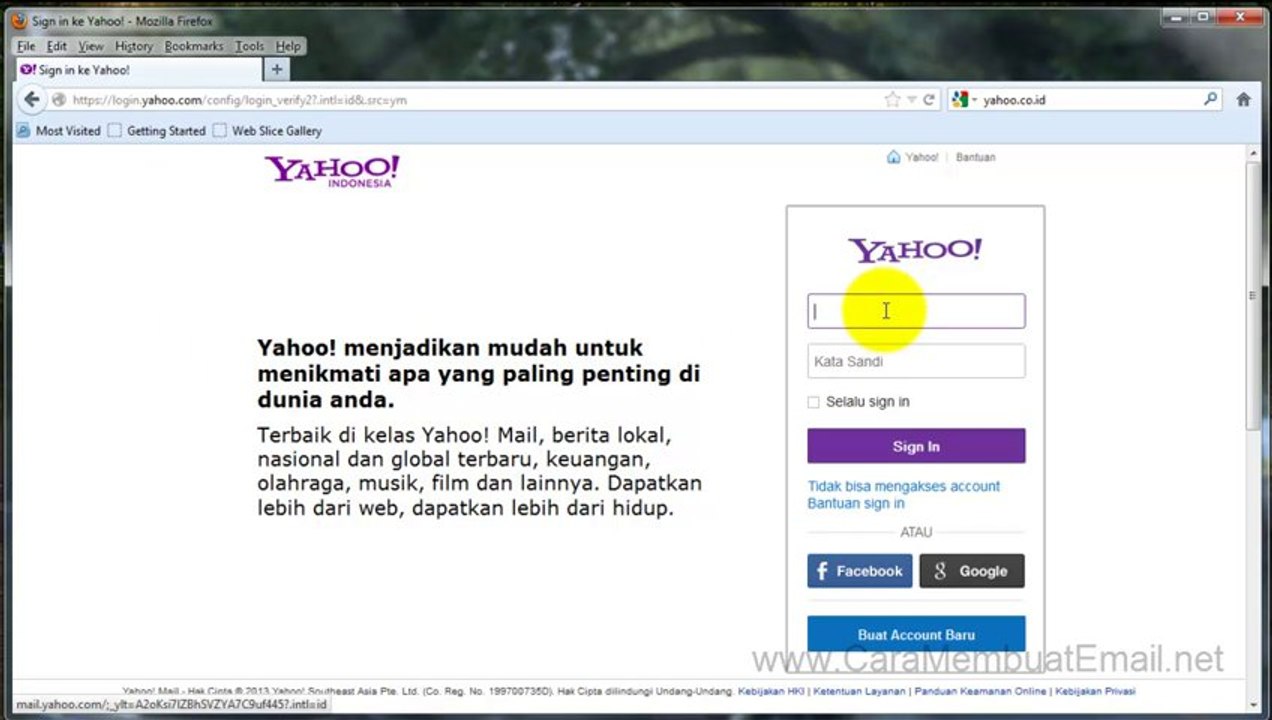Open the 'Kebijakan Privasi' footer link

[1095, 691]
